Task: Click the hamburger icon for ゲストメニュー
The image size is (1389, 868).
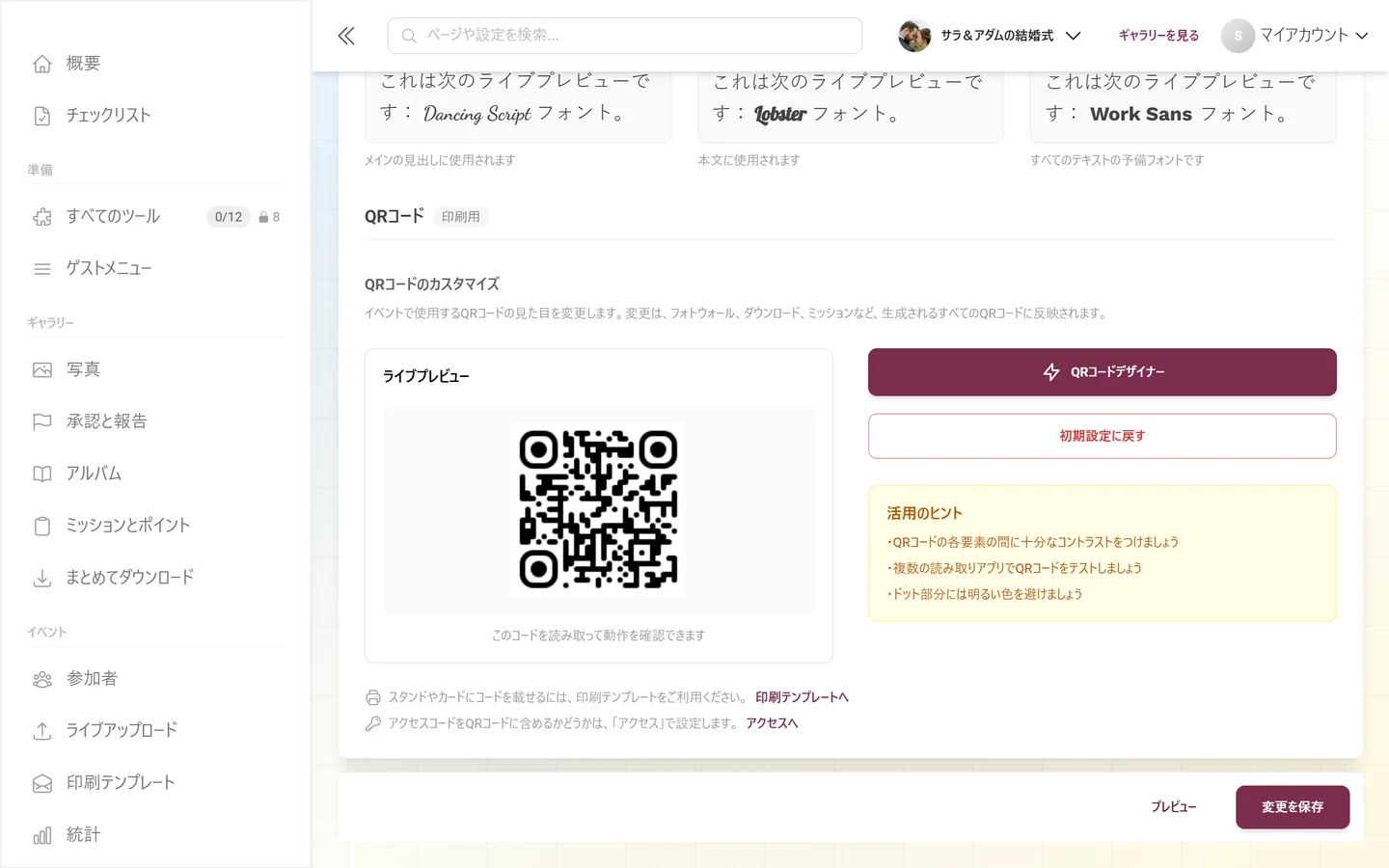Action: coord(42,269)
